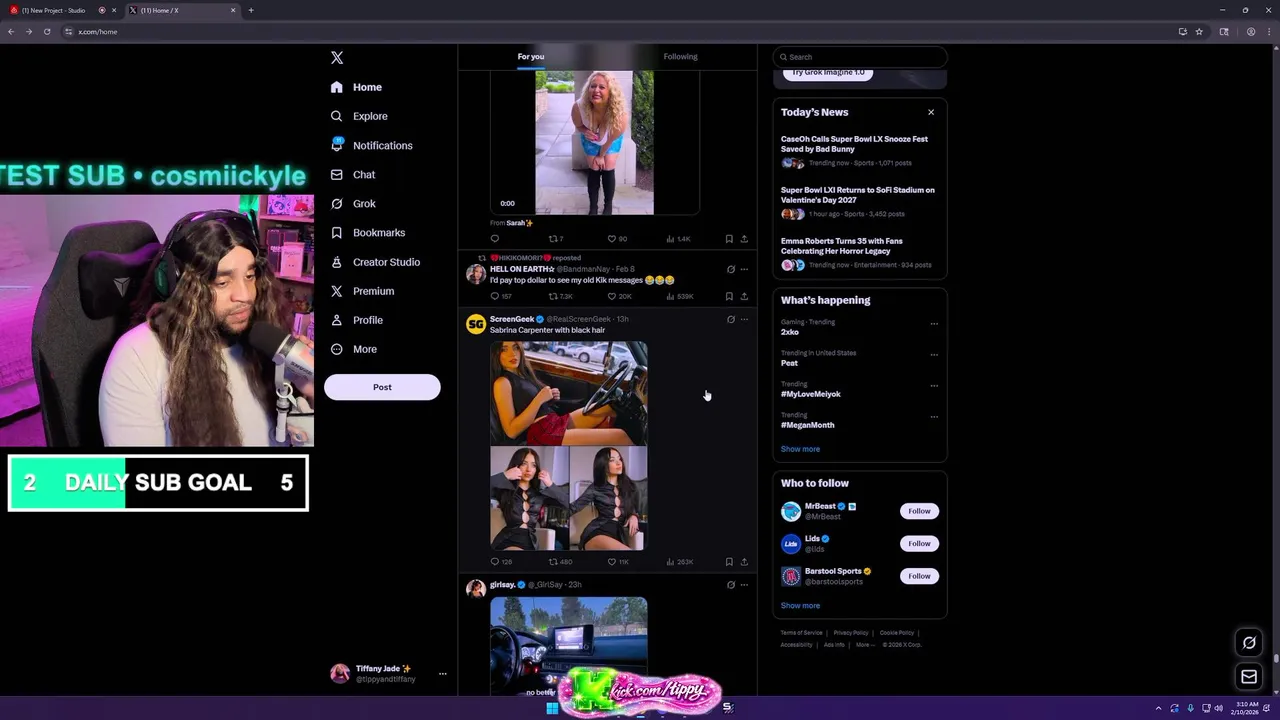Open Tiffany Jade account menu dots
The image size is (1280, 720).
tap(442, 674)
